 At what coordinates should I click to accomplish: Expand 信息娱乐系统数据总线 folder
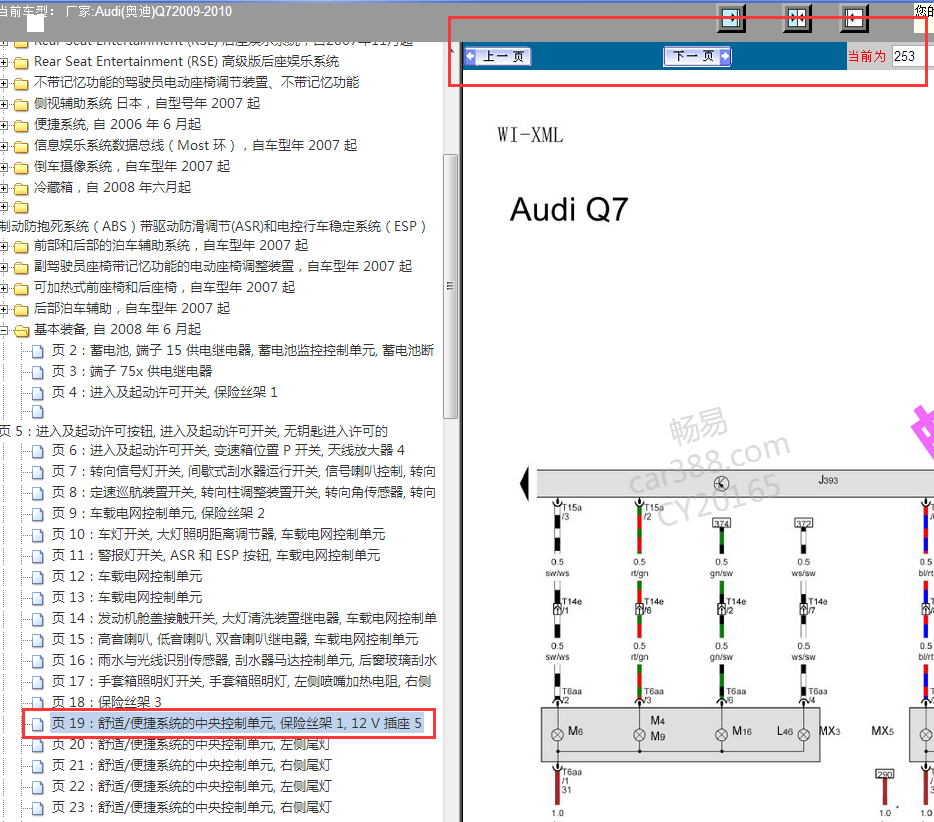click(4, 146)
